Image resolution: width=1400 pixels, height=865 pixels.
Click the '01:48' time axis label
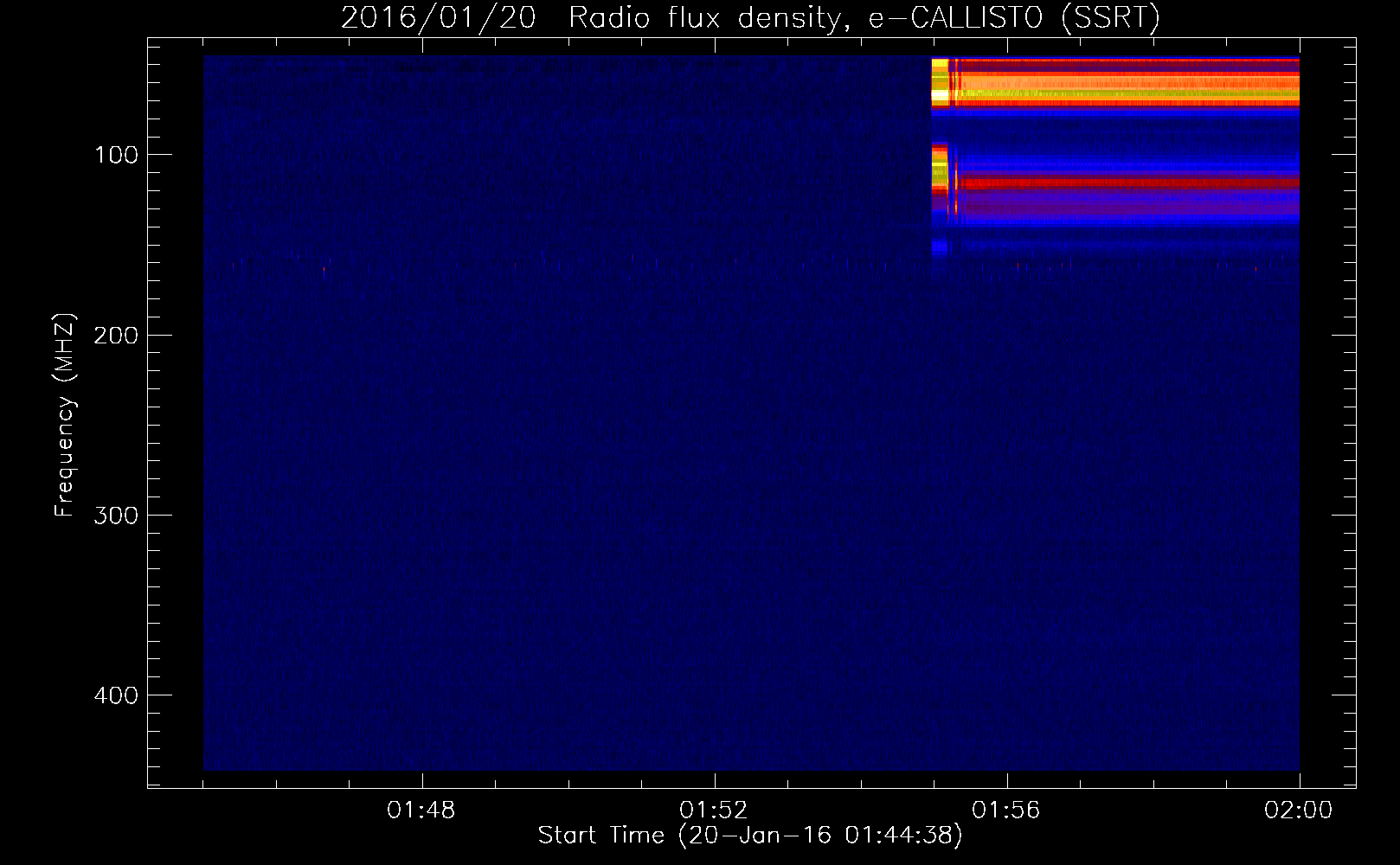421,811
